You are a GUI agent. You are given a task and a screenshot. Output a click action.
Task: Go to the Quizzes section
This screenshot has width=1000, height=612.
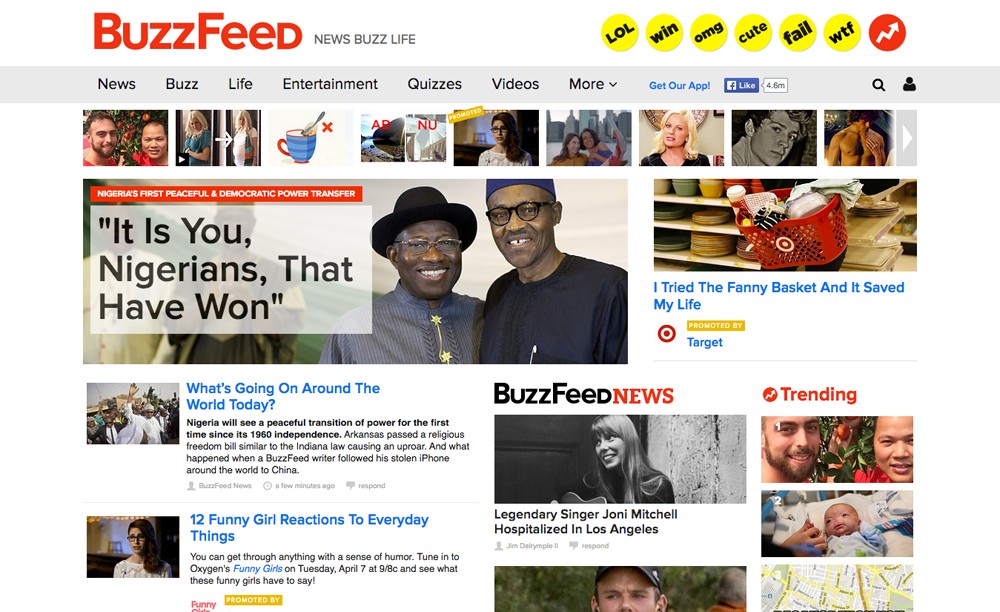coord(434,84)
